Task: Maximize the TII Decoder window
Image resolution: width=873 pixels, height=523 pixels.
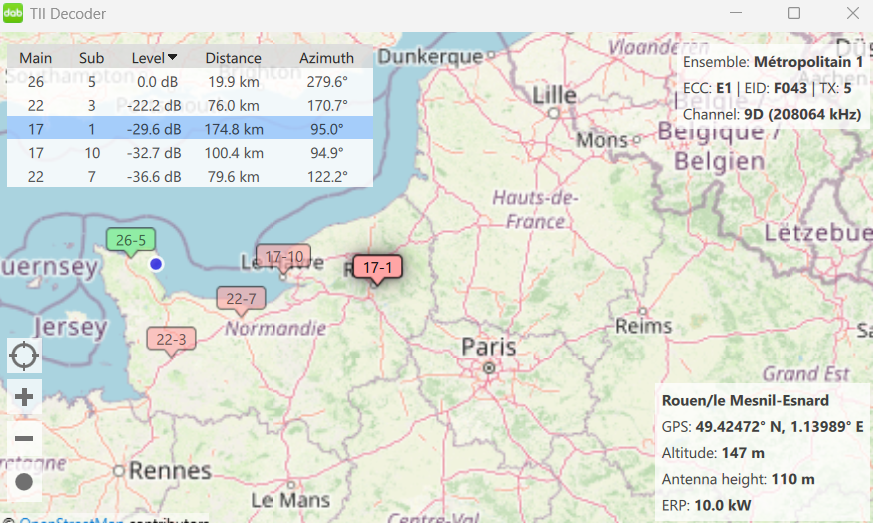Action: 794,13
